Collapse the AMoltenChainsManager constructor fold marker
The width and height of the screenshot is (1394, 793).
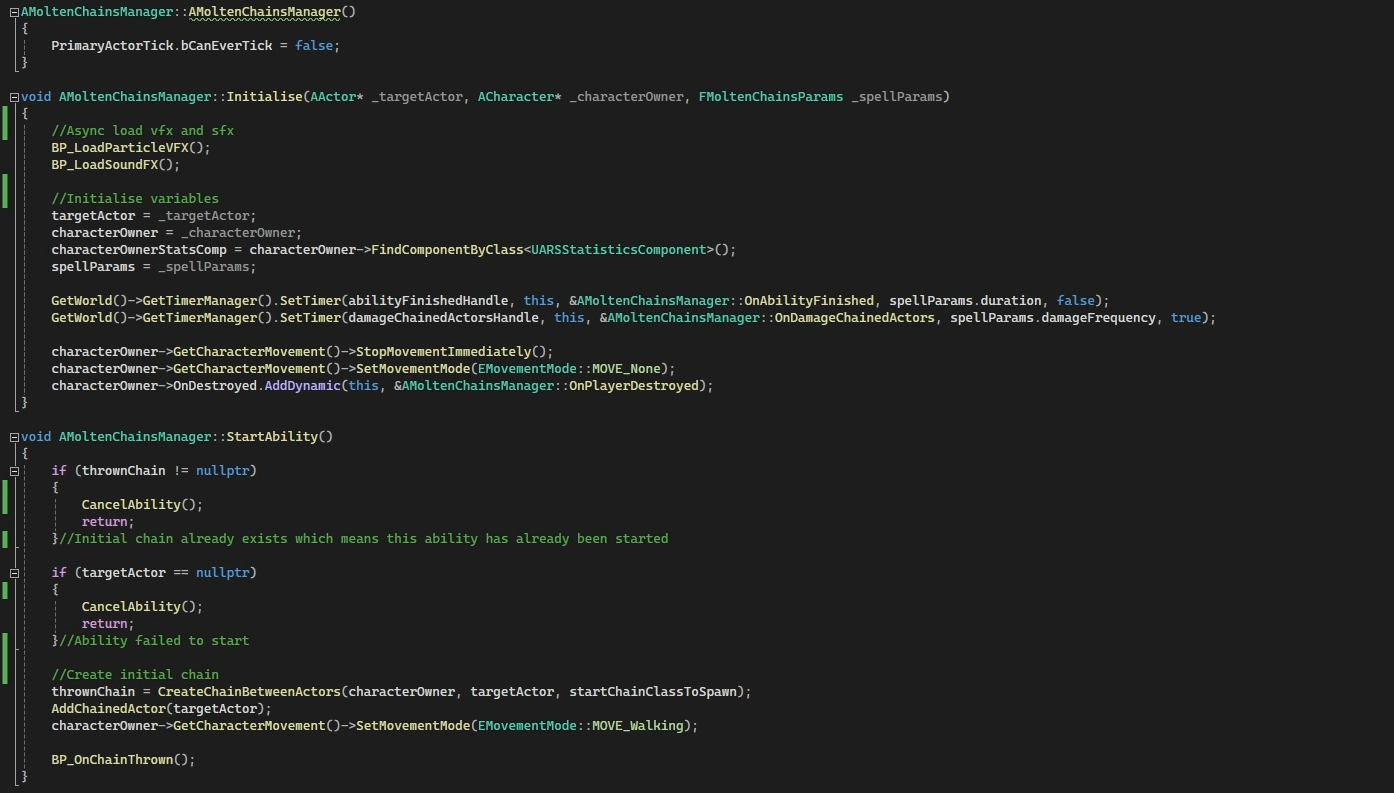pos(14,12)
